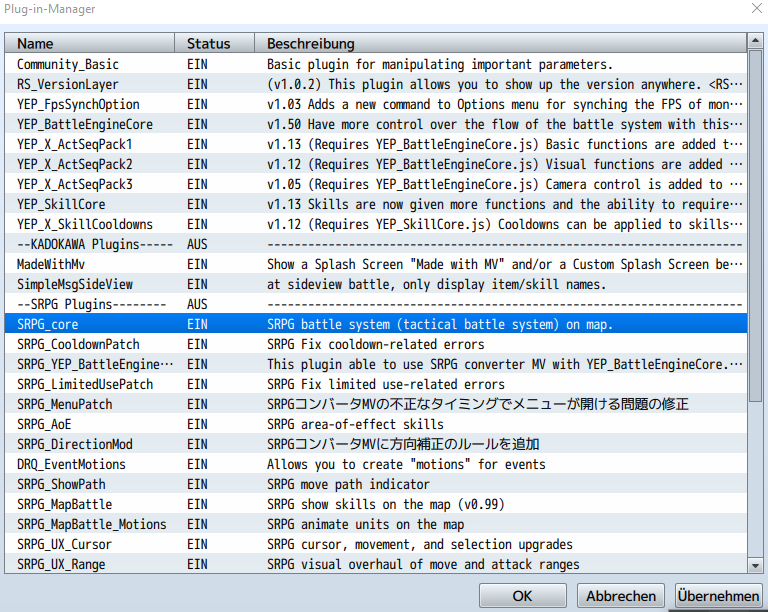Screen dimensions: 768x612
Task: Click description 'SRPG visual overhaul of move and attack ranges'
Action: point(423,565)
